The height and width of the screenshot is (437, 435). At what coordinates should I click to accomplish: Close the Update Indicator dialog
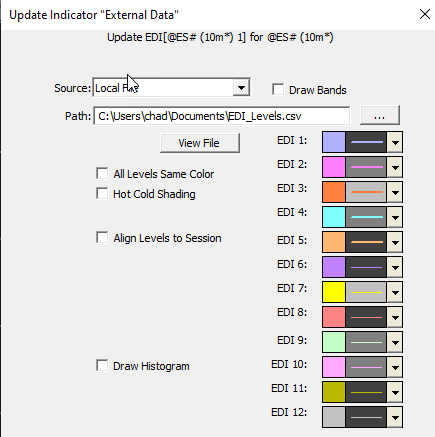click(x=425, y=14)
